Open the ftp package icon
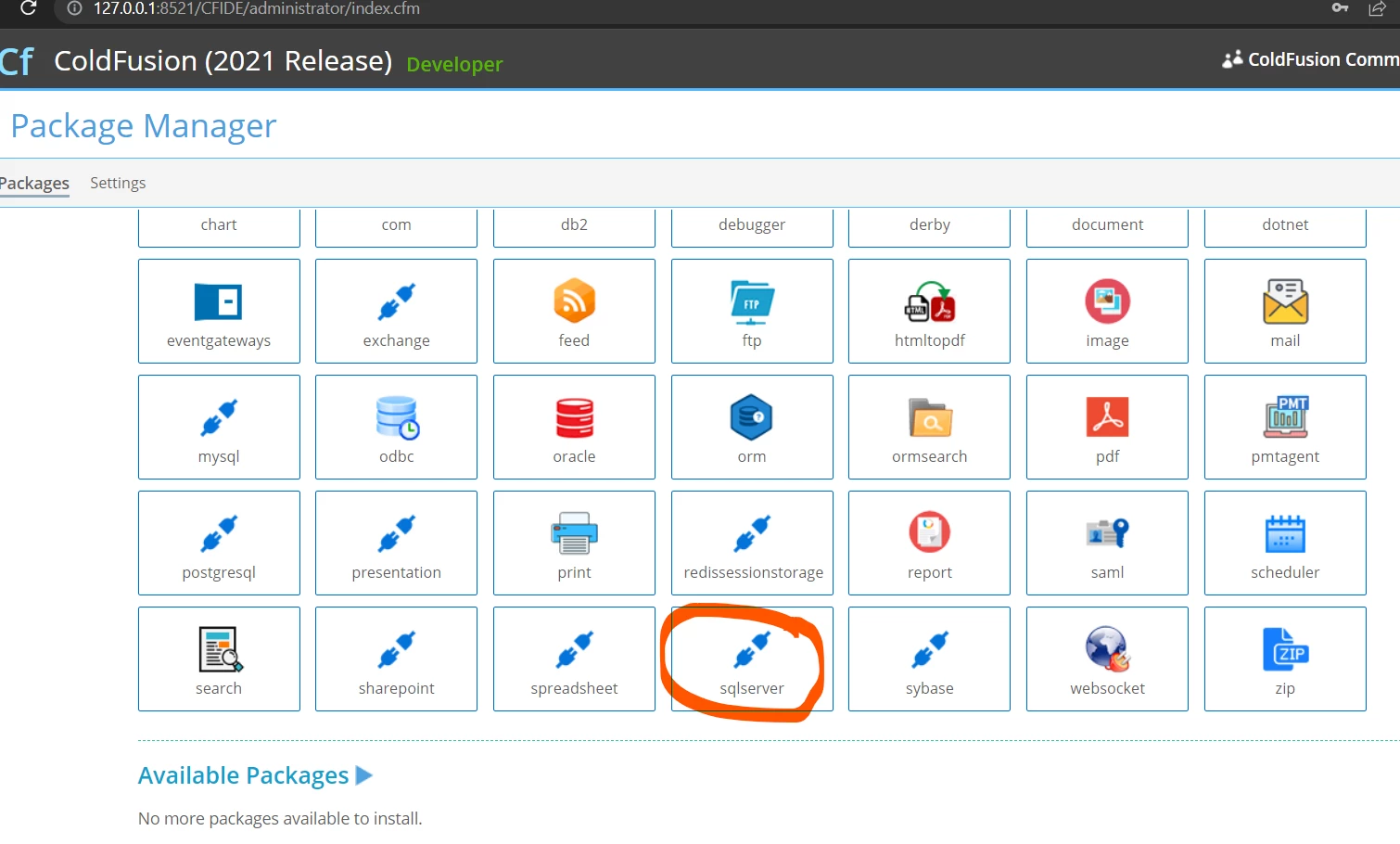The image size is (1400, 844). [x=752, y=302]
